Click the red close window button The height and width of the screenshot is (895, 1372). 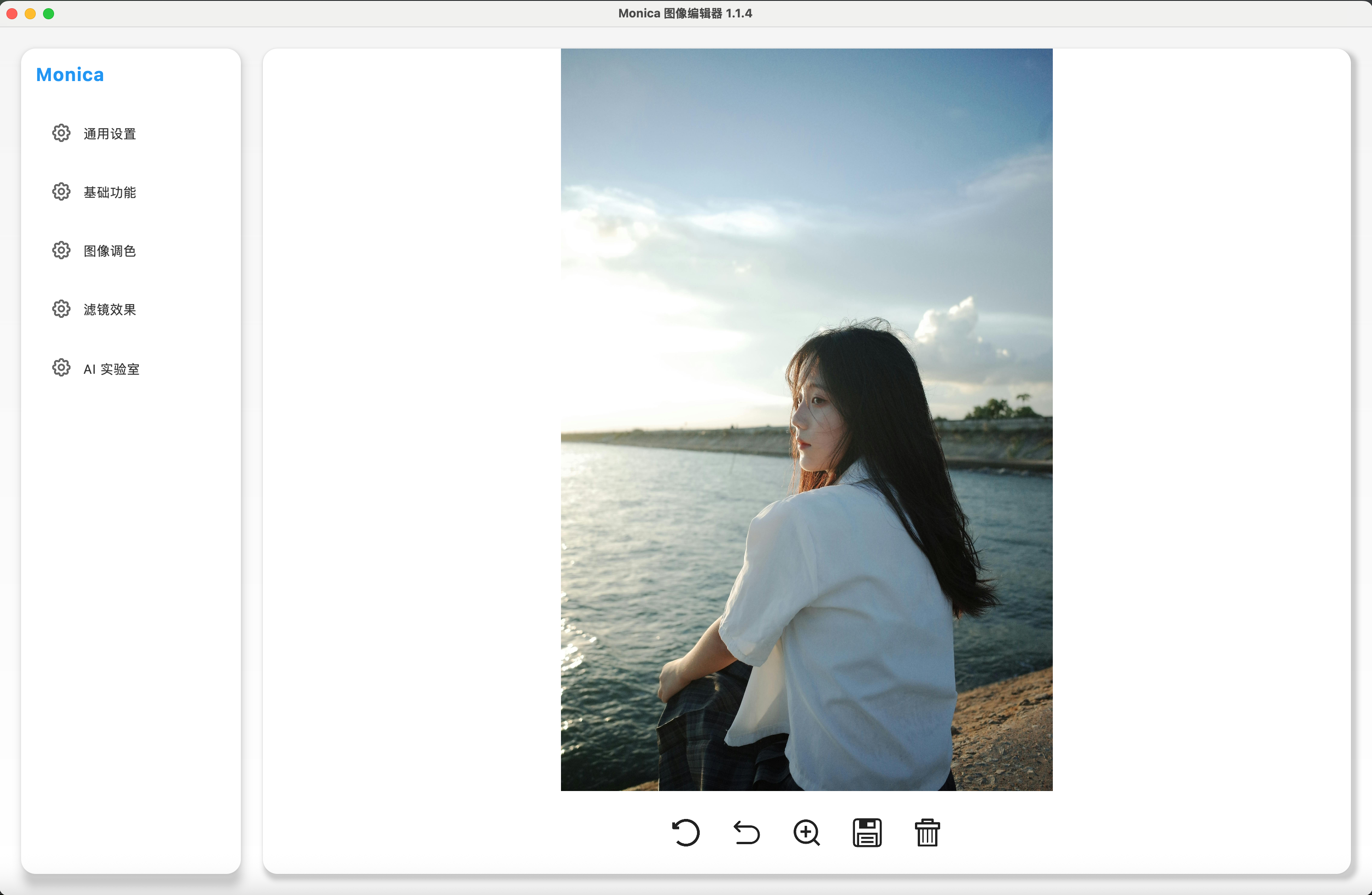pyautogui.click(x=12, y=13)
